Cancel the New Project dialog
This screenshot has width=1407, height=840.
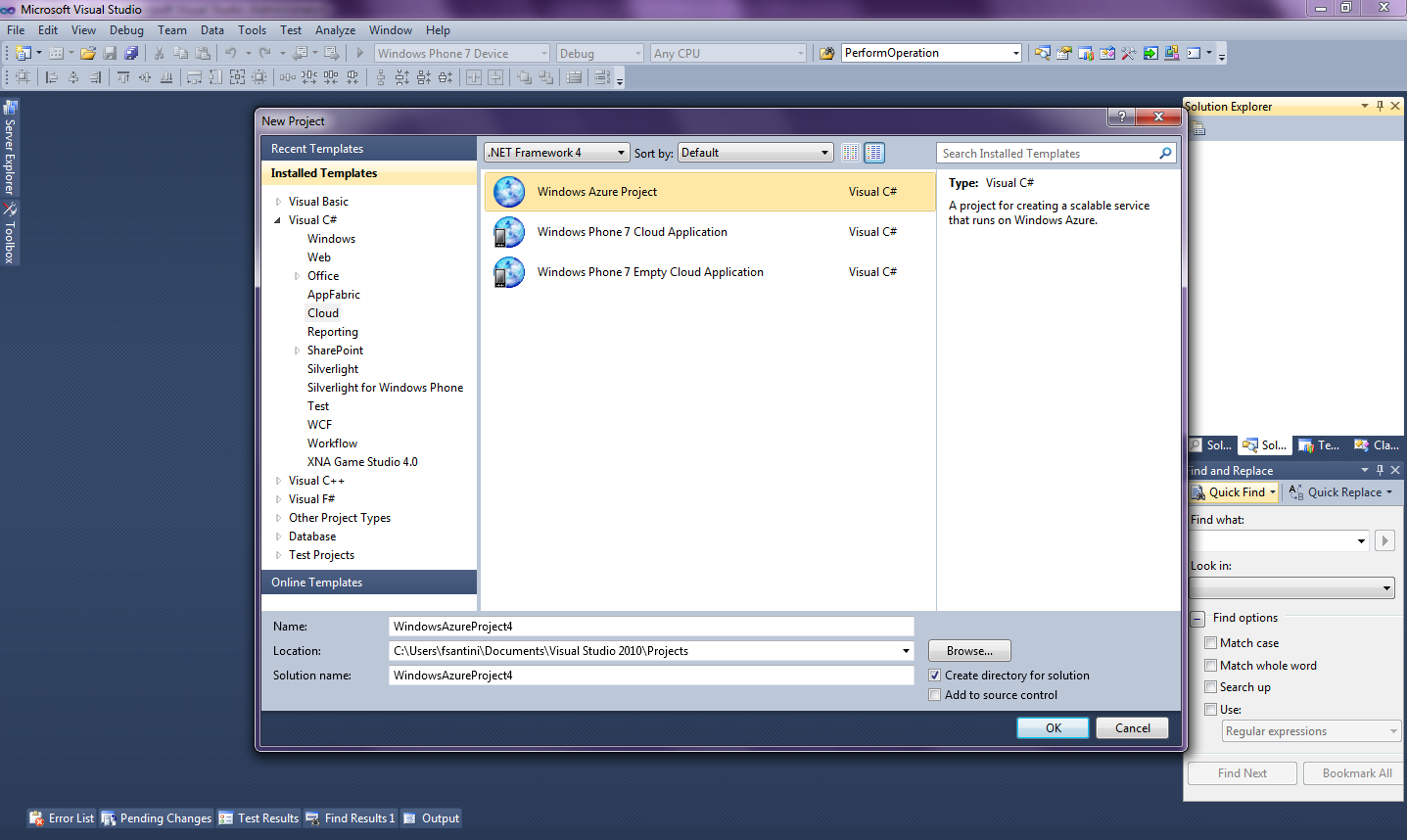(x=1133, y=728)
